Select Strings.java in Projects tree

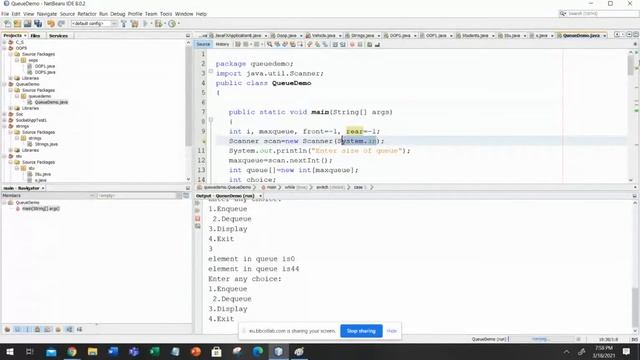click(46, 144)
